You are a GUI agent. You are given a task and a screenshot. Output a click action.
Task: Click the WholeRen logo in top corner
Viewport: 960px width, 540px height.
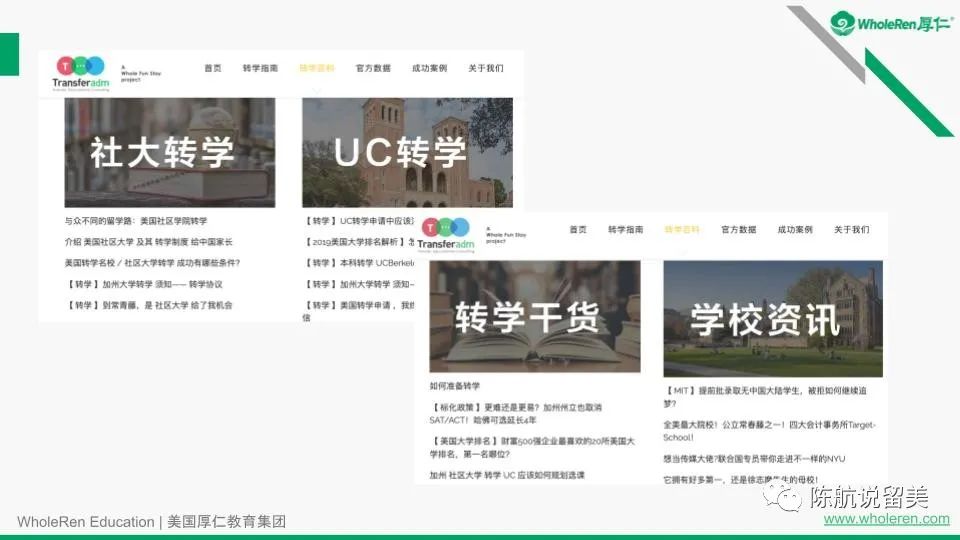[892, 23]
